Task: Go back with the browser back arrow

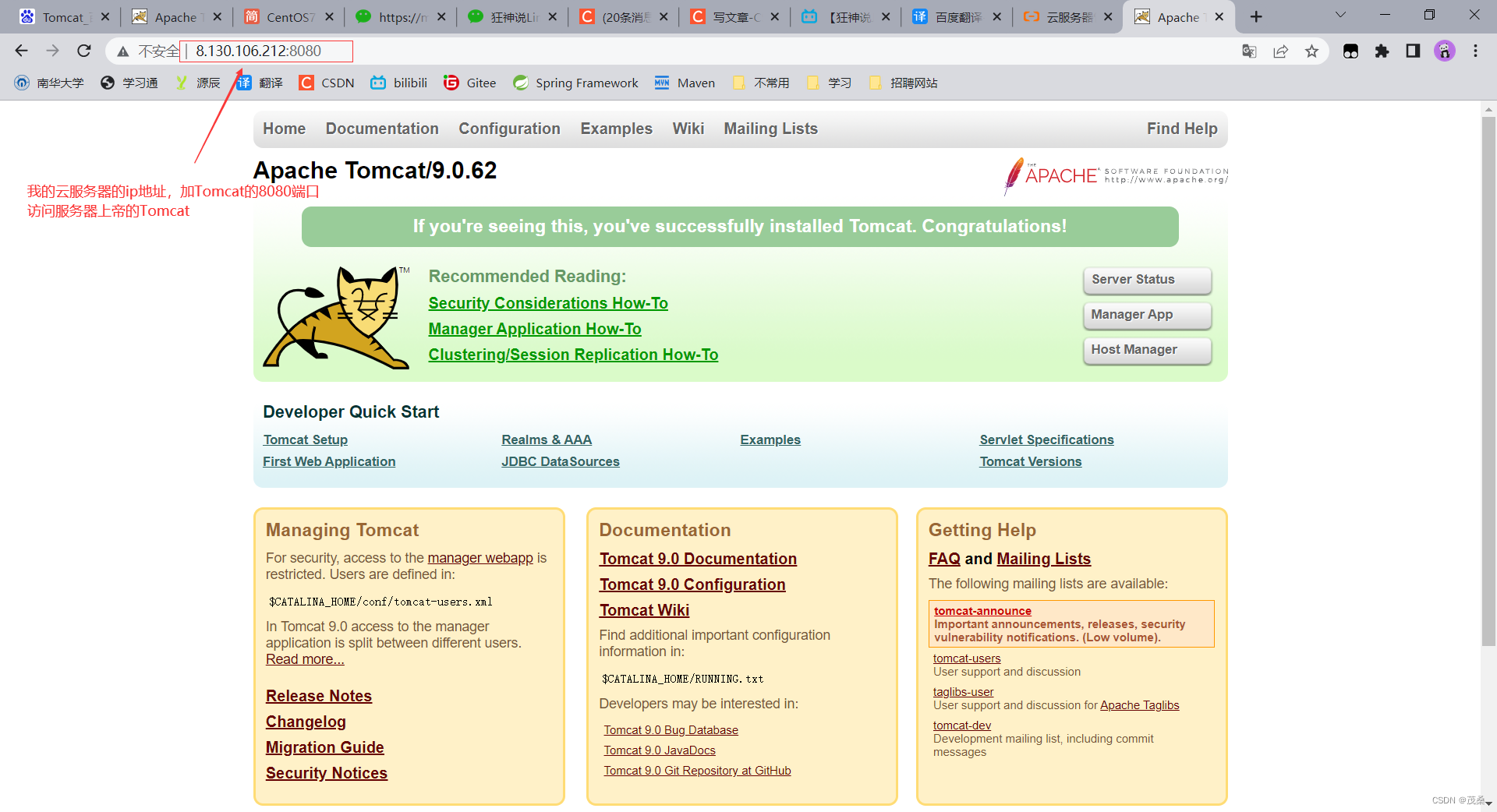Action: click(21, 51)
